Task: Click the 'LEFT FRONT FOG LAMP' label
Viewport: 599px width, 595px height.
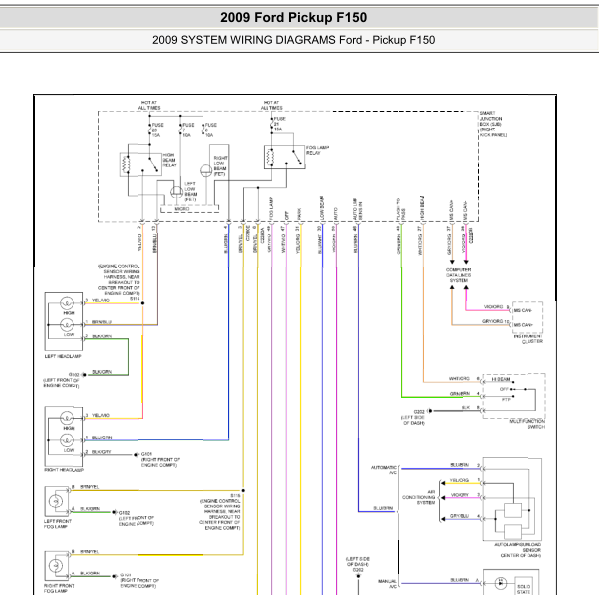Action: 58,524
